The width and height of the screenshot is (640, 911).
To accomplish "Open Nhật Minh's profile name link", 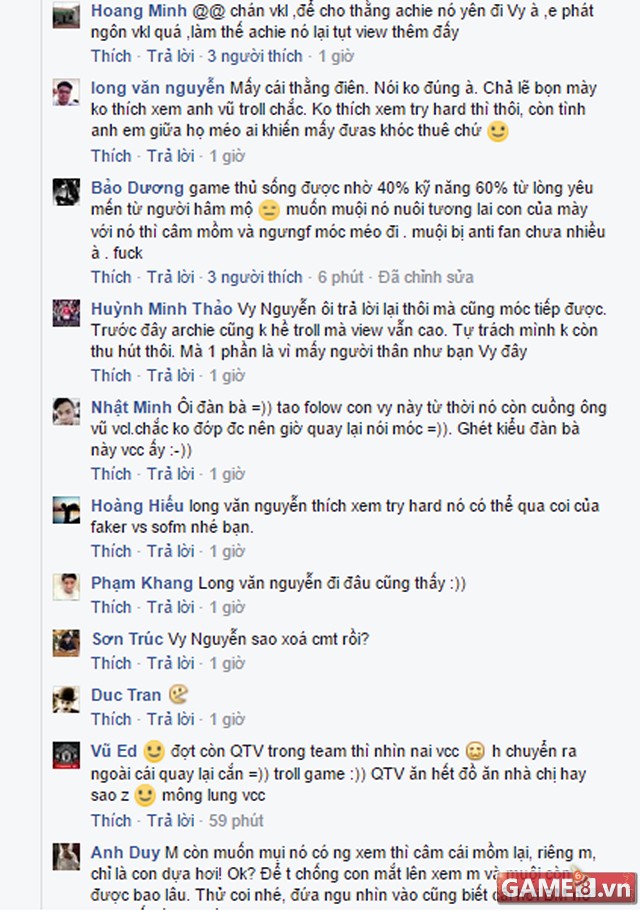I will pos(131,407).
